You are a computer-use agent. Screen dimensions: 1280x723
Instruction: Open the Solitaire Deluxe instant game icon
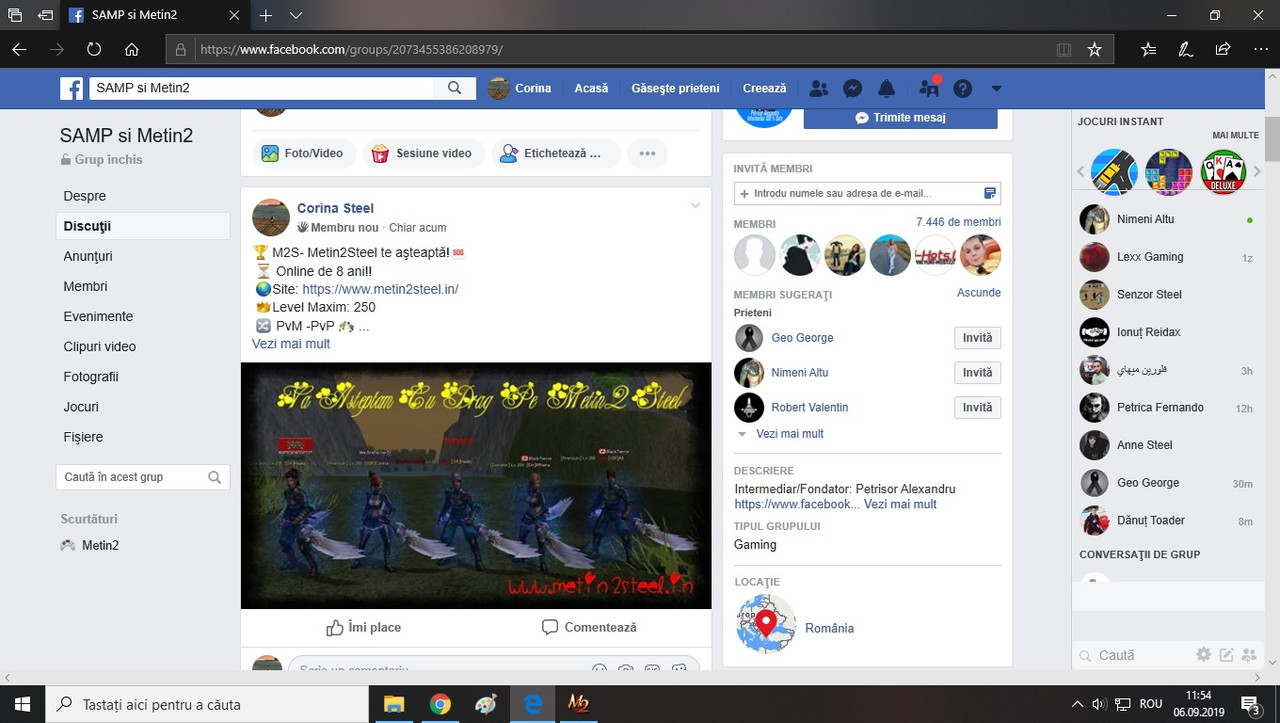pos(1223,171)
